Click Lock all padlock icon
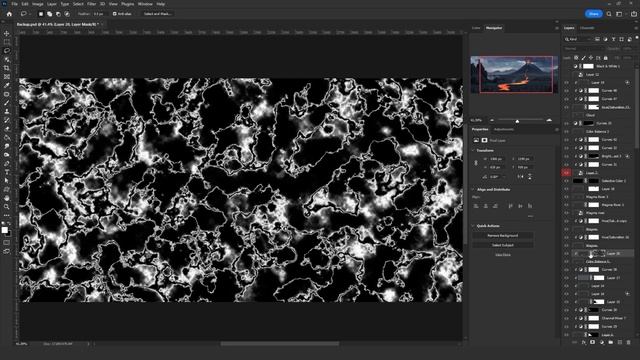 pos(606,58)
